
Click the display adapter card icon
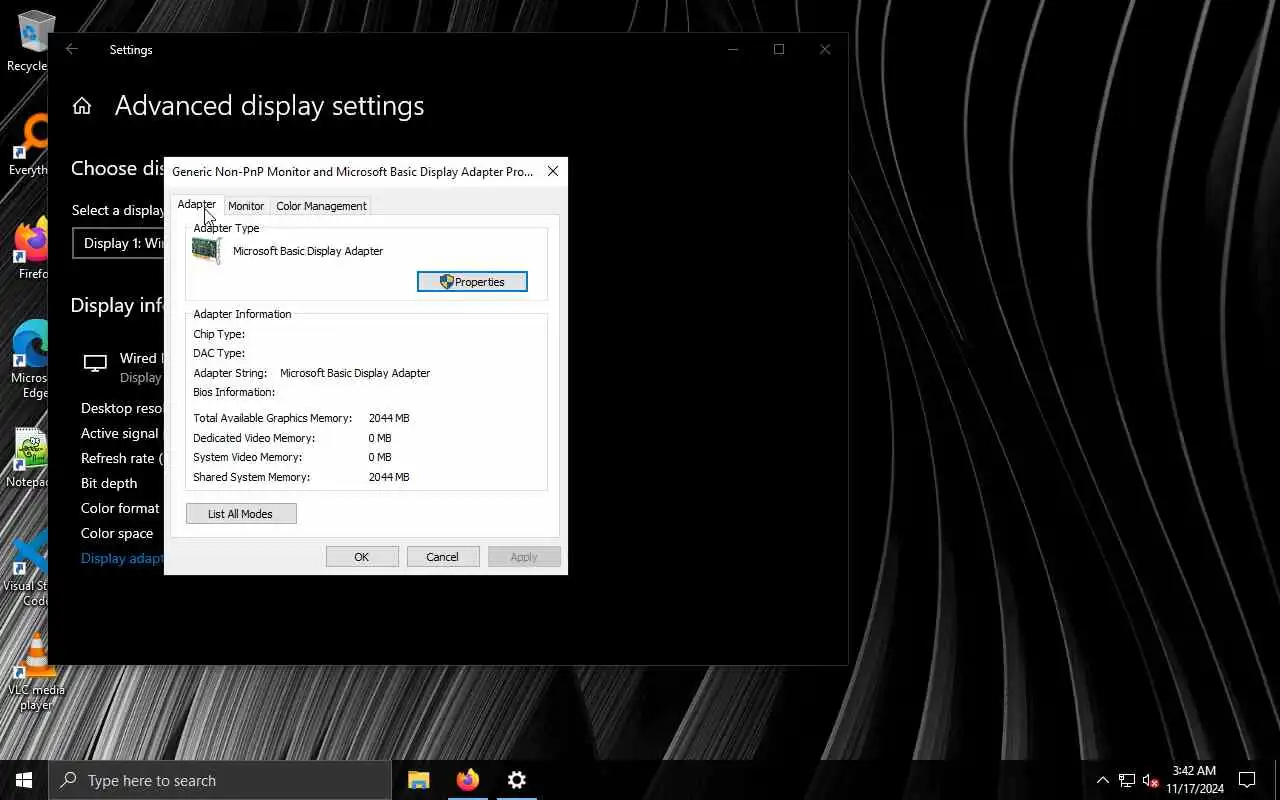[207, 251]
